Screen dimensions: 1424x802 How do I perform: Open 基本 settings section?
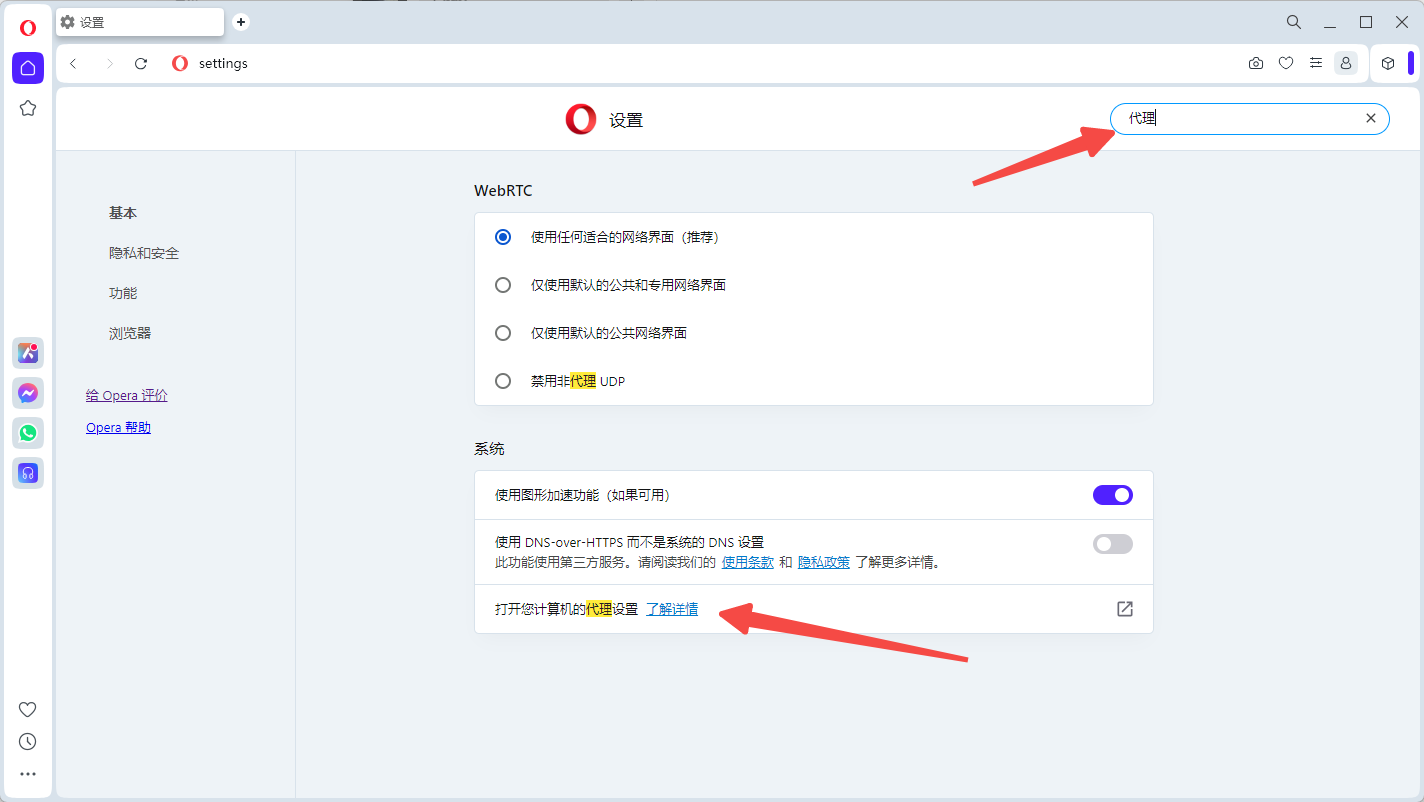123,213
